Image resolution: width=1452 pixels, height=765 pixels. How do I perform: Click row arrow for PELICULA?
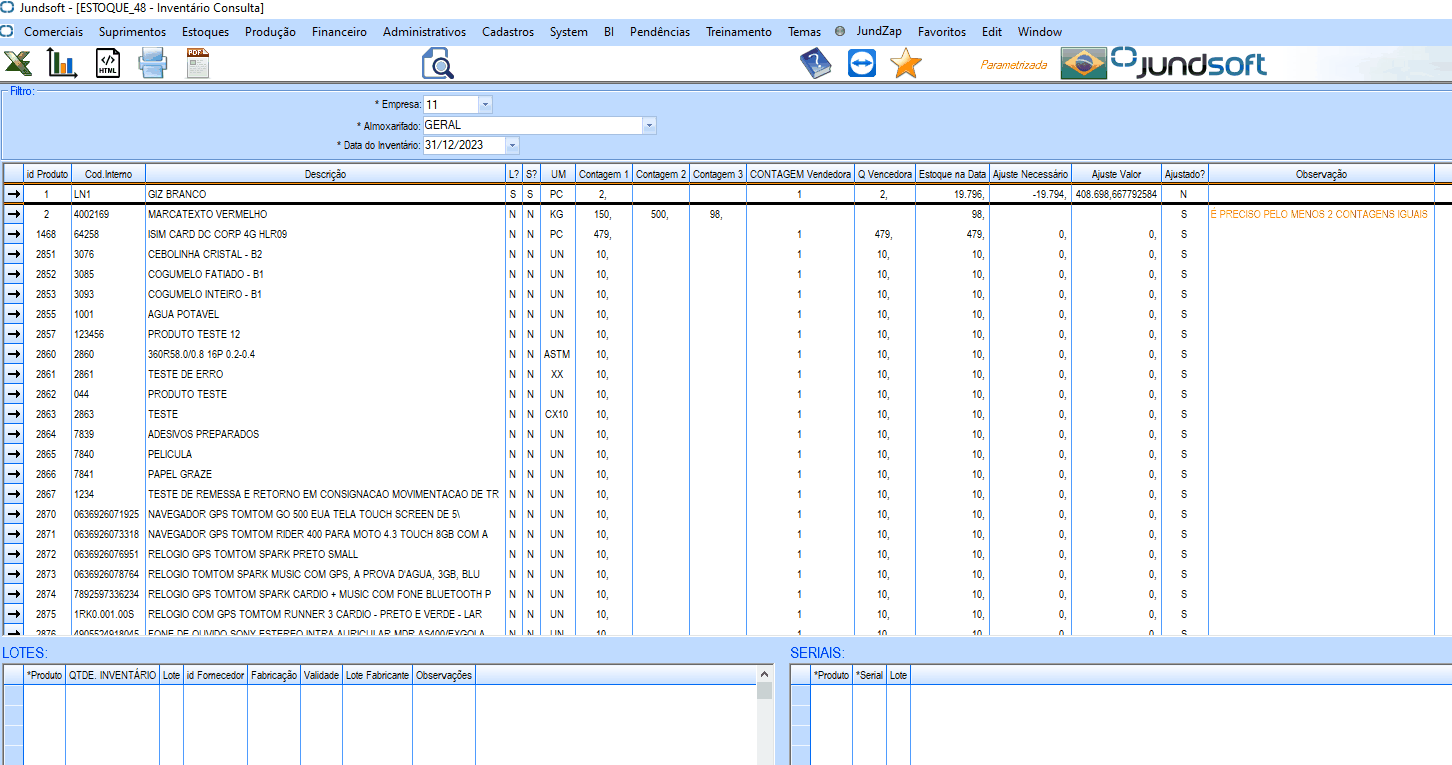tap(14, 454)
